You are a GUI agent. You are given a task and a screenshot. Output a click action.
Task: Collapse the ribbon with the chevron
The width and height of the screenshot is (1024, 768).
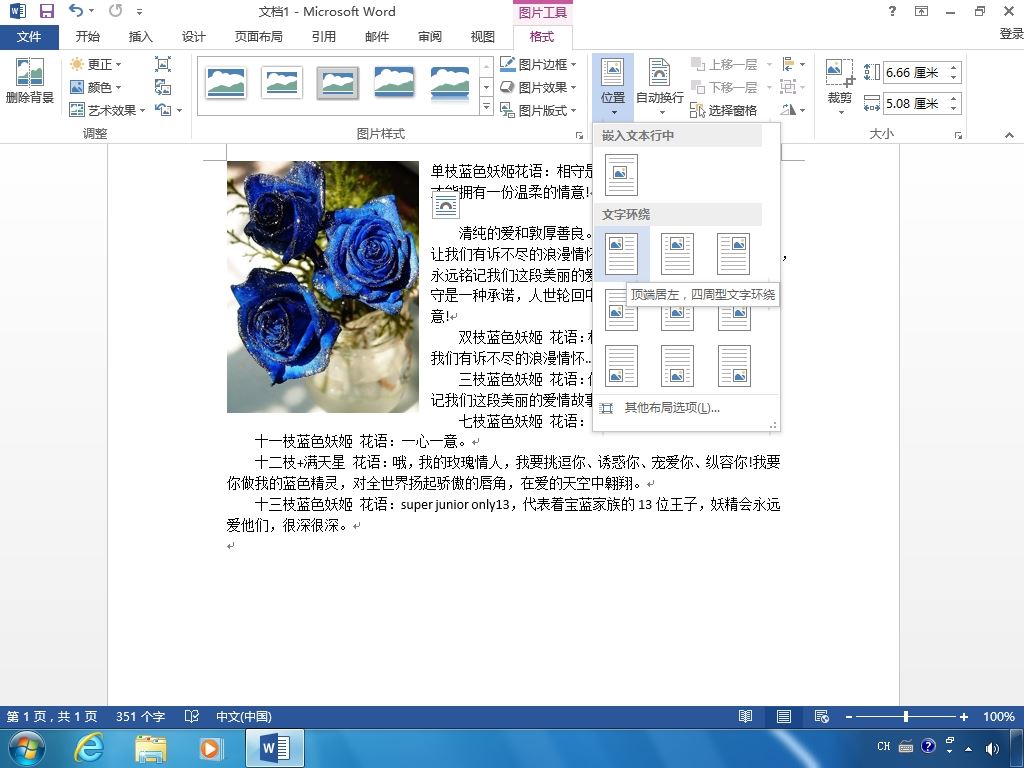(1009, 135)
